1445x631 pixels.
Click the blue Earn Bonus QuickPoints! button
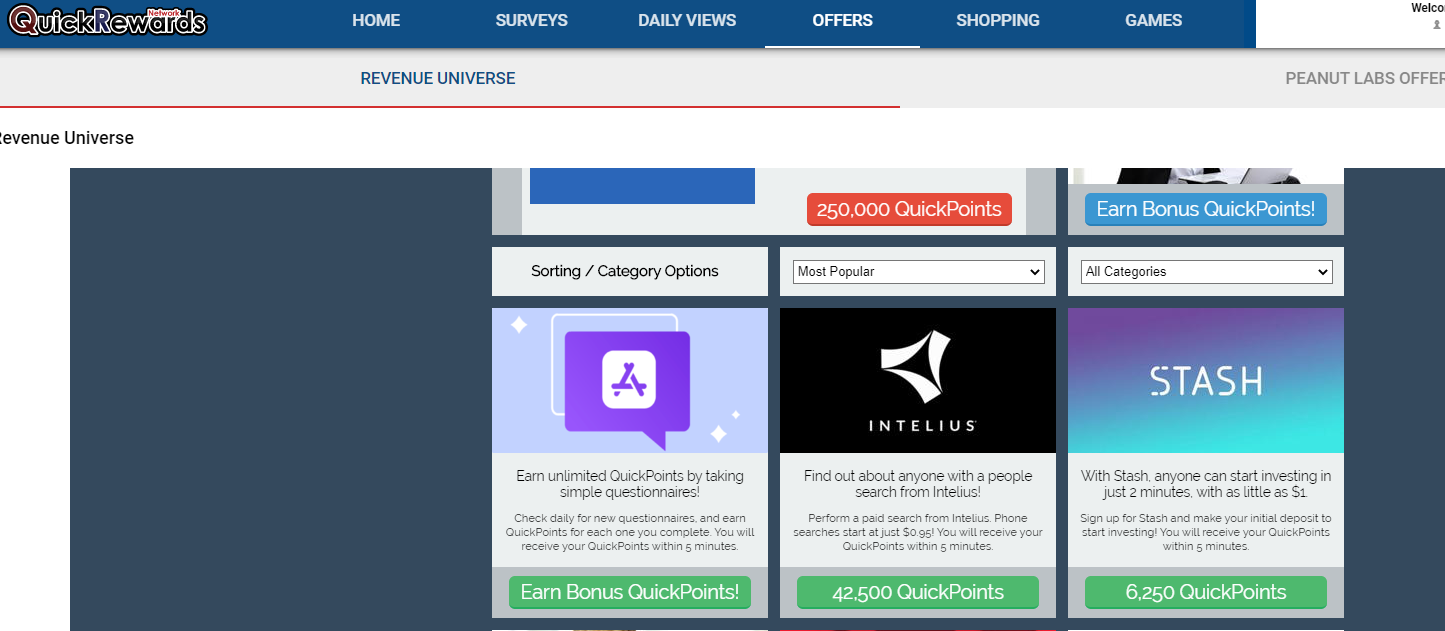coord(1205,209)
